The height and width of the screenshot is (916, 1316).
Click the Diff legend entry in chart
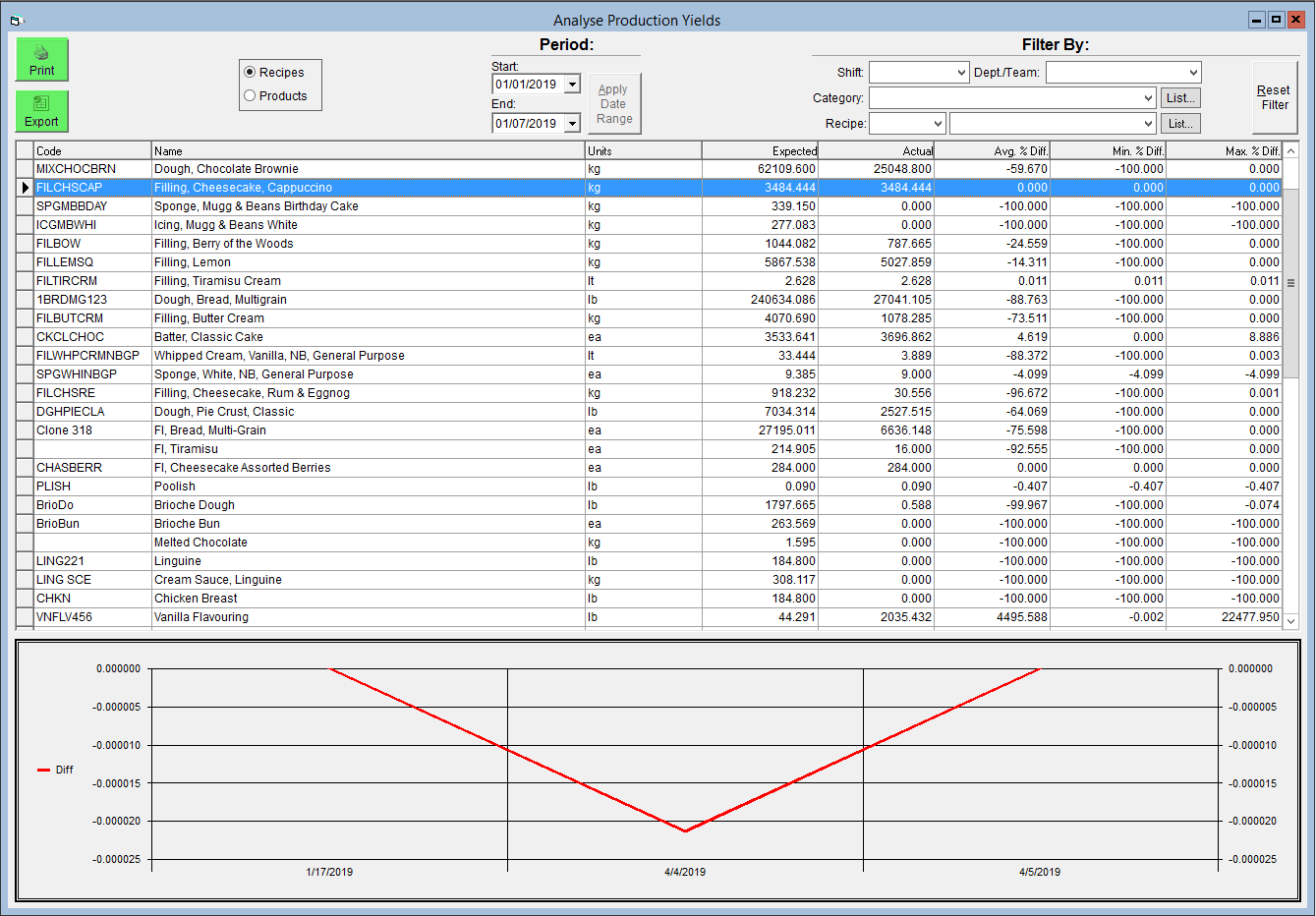tap(55, 770)
